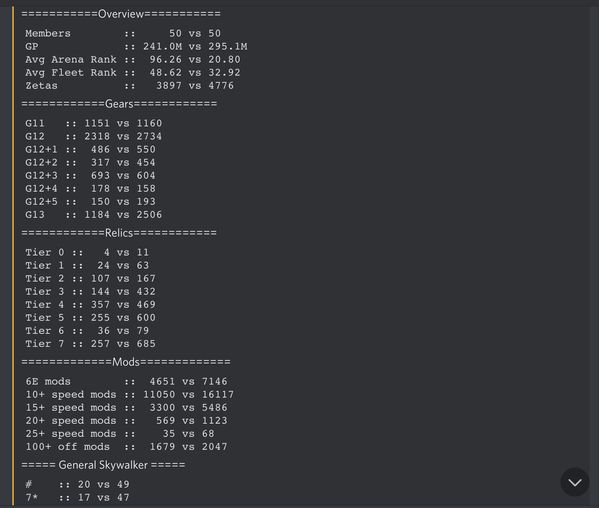Click the 25+ speed mods row

pyautogui.click(x=120, y=434)
